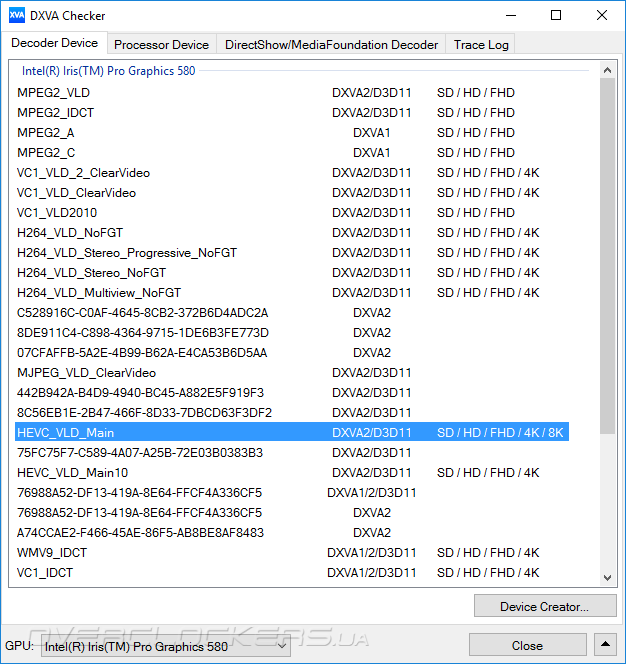Viewport: 626px width, 664px height.
Task: Click the Device Creator button
Action: [x=545, y=606]
